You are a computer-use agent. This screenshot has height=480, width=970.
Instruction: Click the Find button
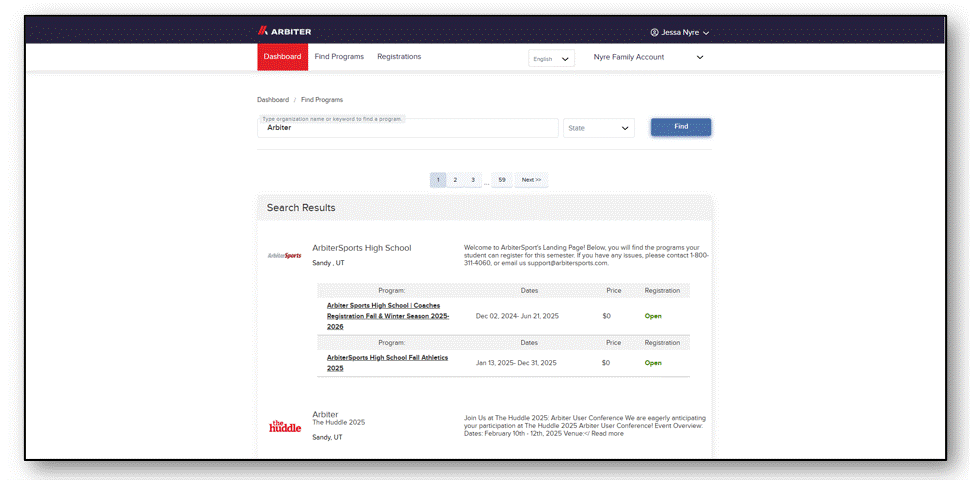[681, 127]
